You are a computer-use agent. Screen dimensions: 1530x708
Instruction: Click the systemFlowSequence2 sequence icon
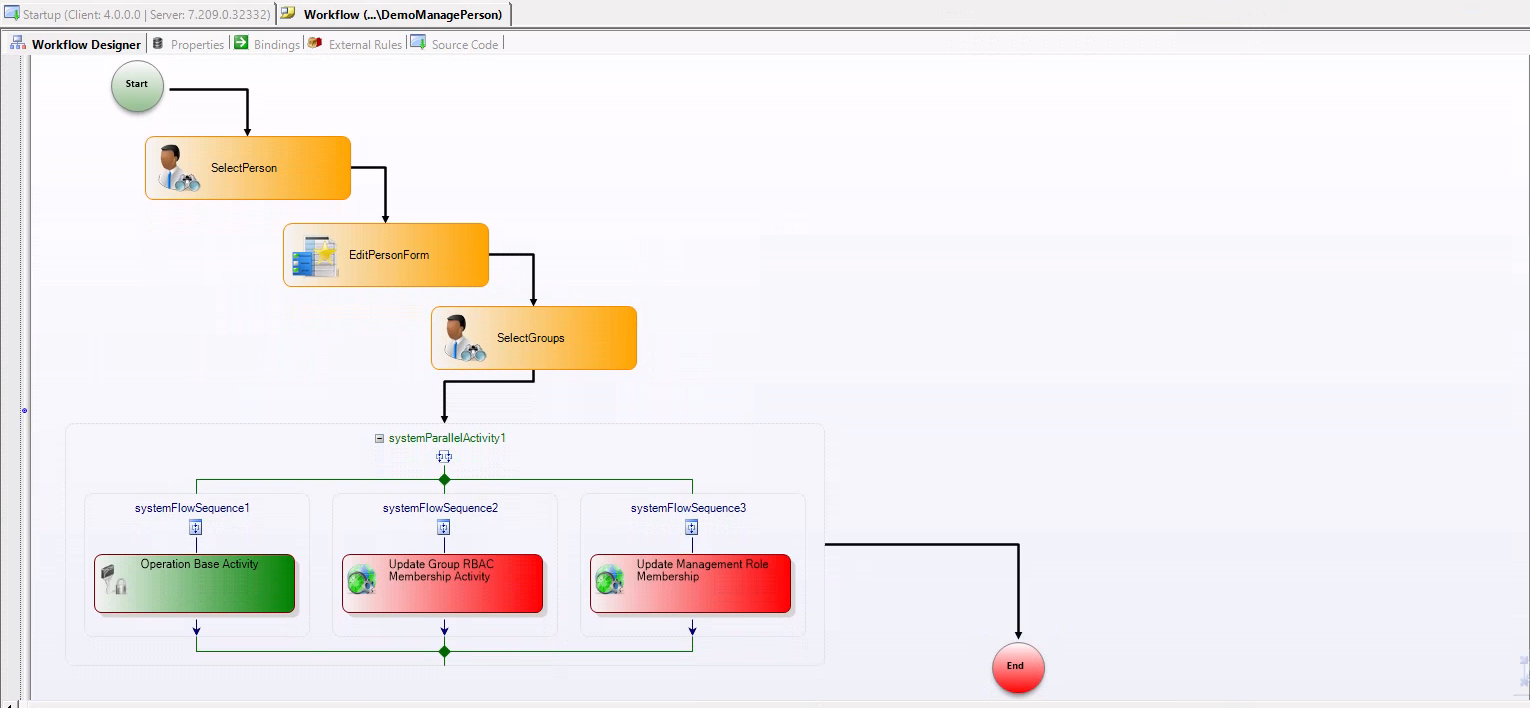[444, 528]
